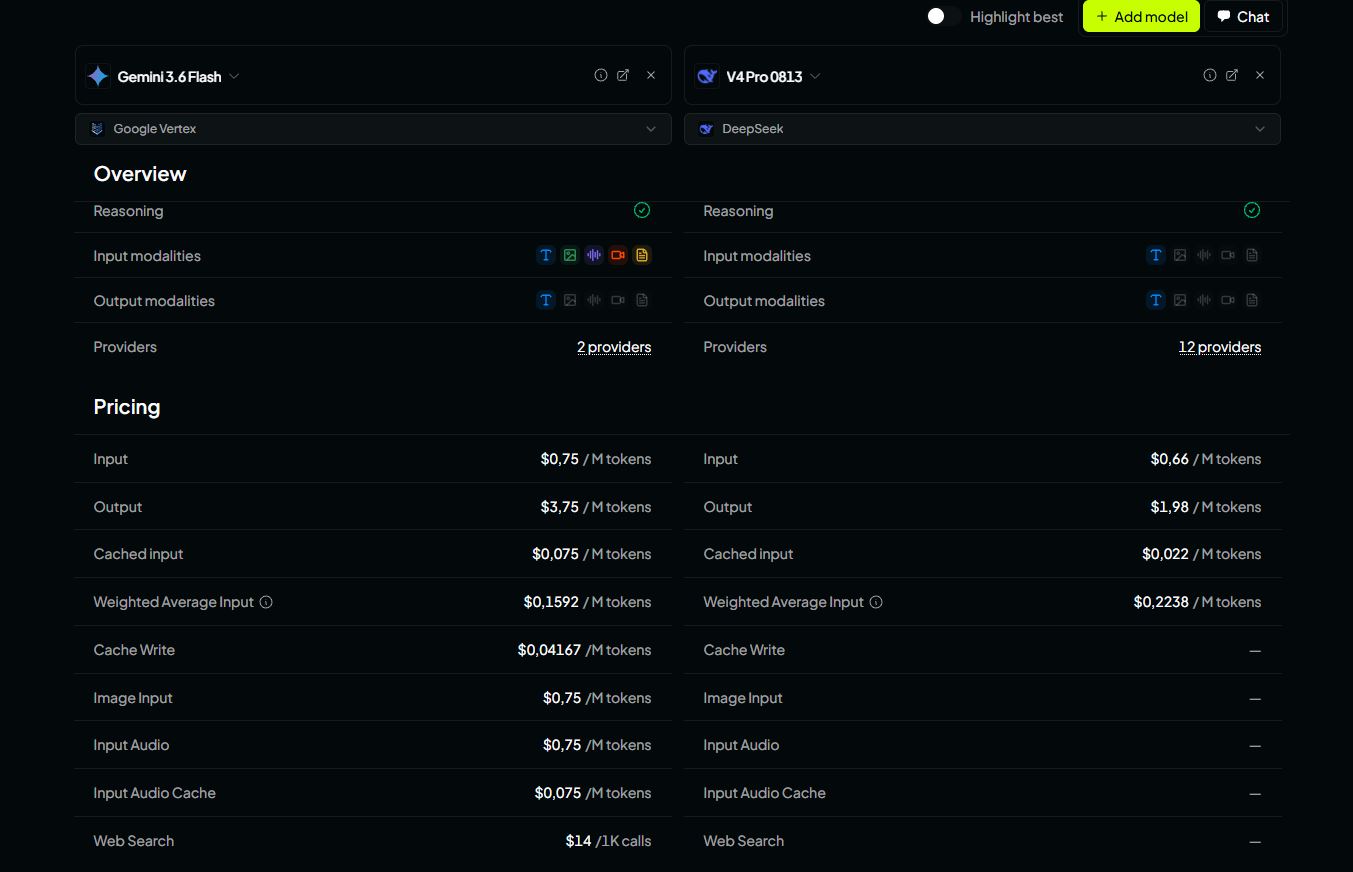The image size is (1353, 872).
Task: Click Gemini's audio output modality icon
Action: click(x=594, y=300)
